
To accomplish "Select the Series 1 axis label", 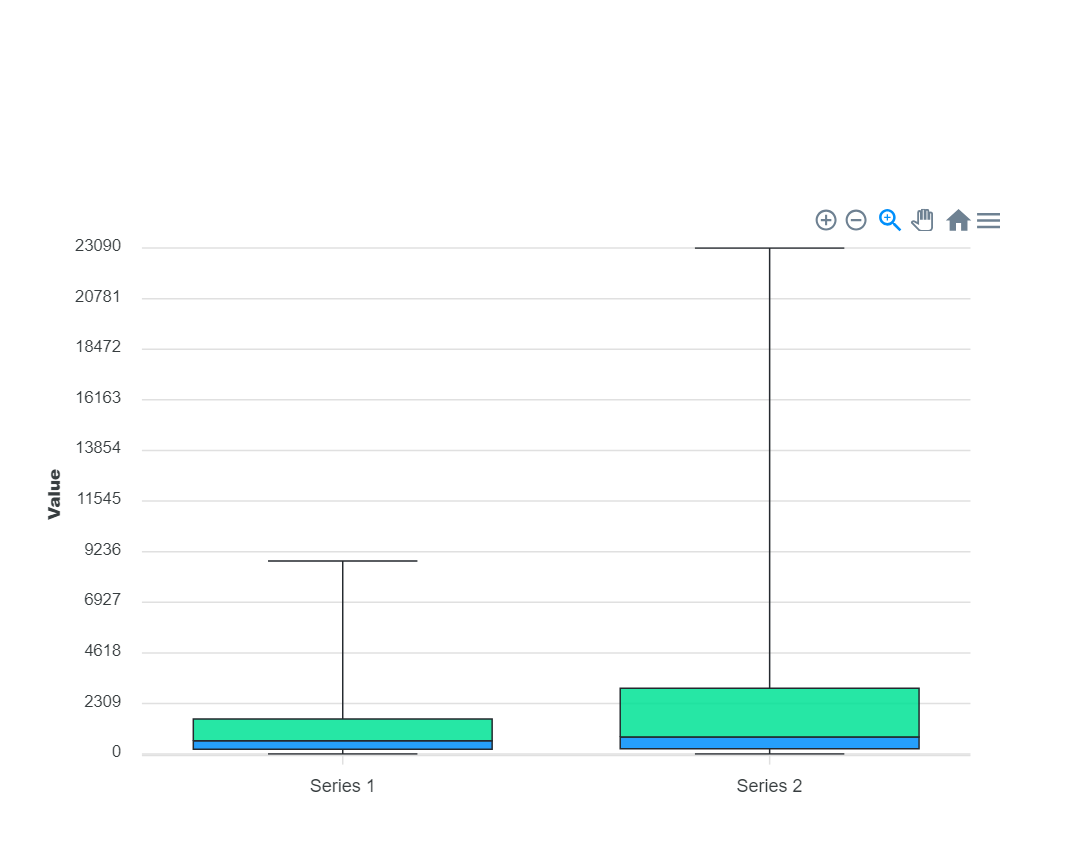I will (x=342, y=786).
